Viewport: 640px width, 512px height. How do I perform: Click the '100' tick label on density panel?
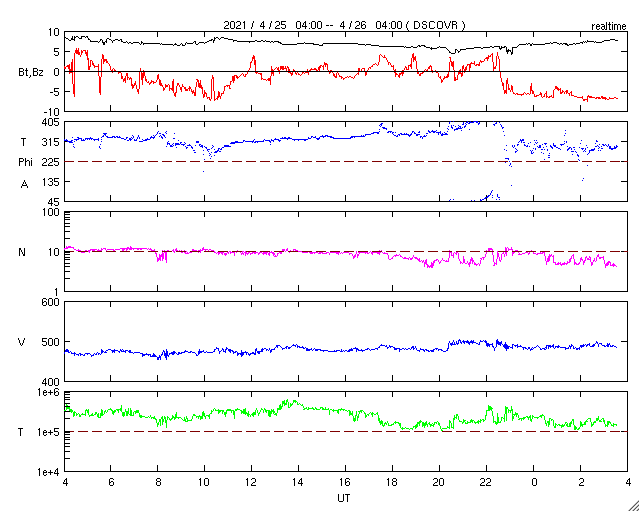point(51,212)
